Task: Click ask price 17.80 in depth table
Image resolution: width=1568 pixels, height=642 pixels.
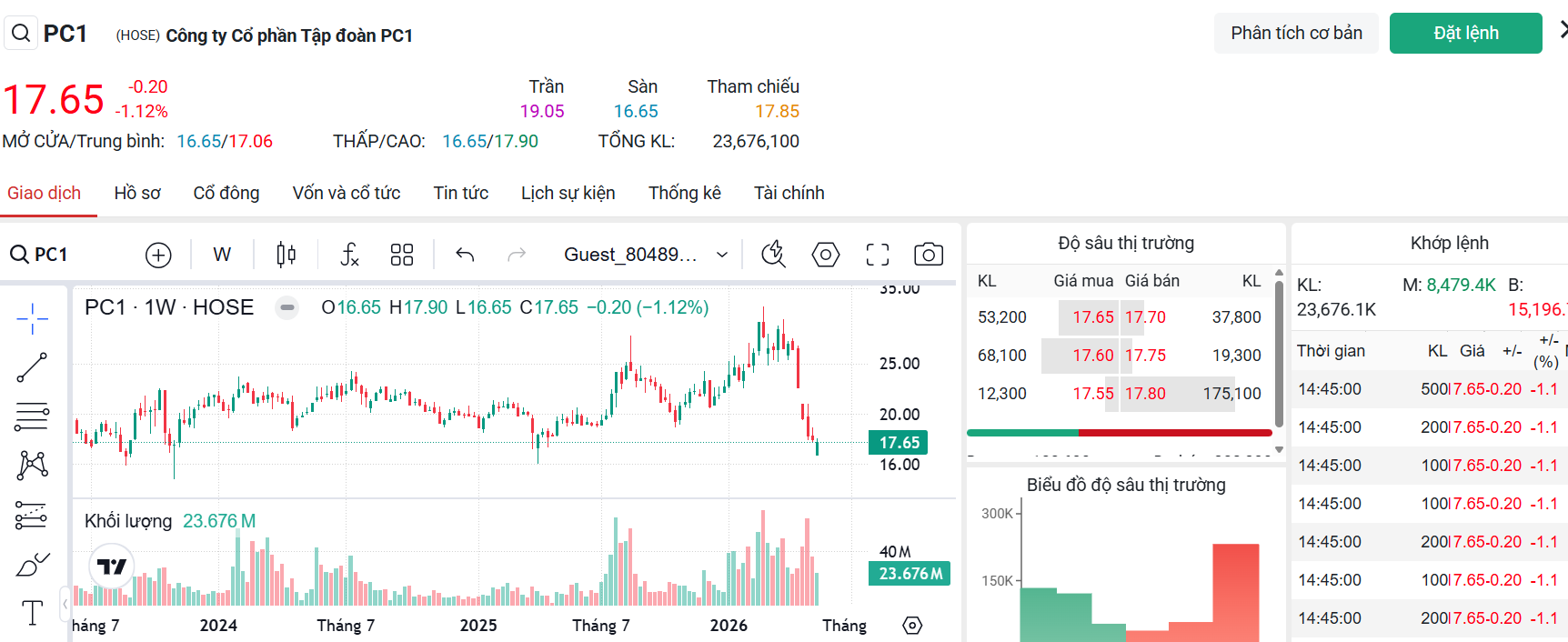Action: point(1145,394)
